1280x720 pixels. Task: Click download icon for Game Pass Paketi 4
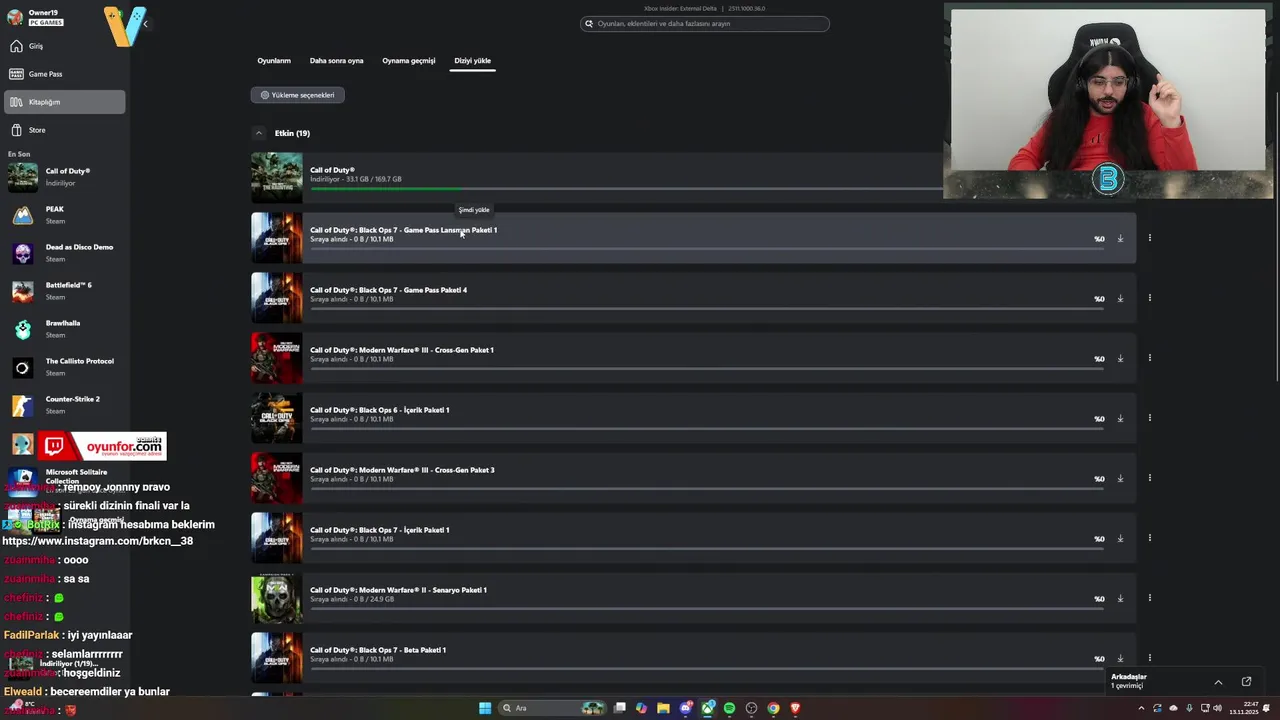point(1120,299)
